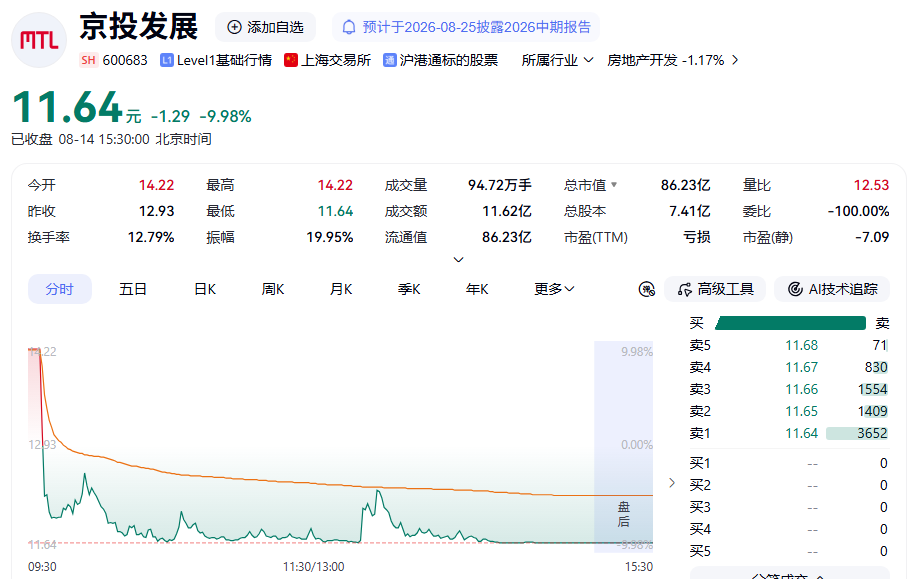921x579 pixels.
Task: Click the AI技术追踪 target icon
Action: click(x=795, y=289)
